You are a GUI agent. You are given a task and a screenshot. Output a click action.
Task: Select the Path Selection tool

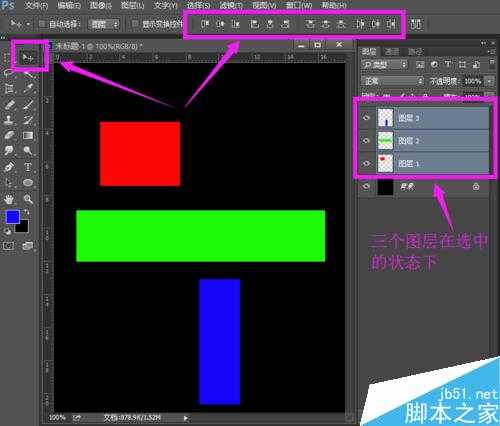(x=9, y=183)
